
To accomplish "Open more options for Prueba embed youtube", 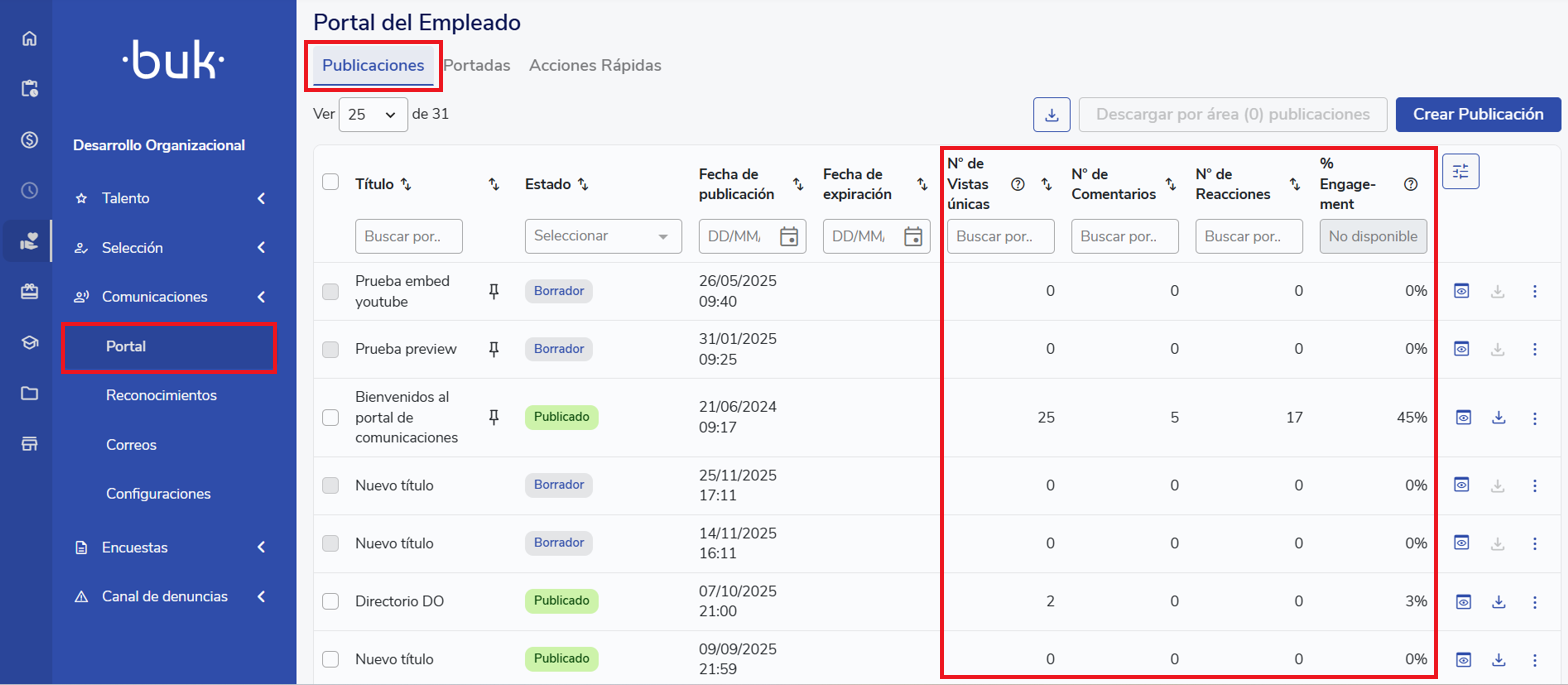I will point(1535,291).
